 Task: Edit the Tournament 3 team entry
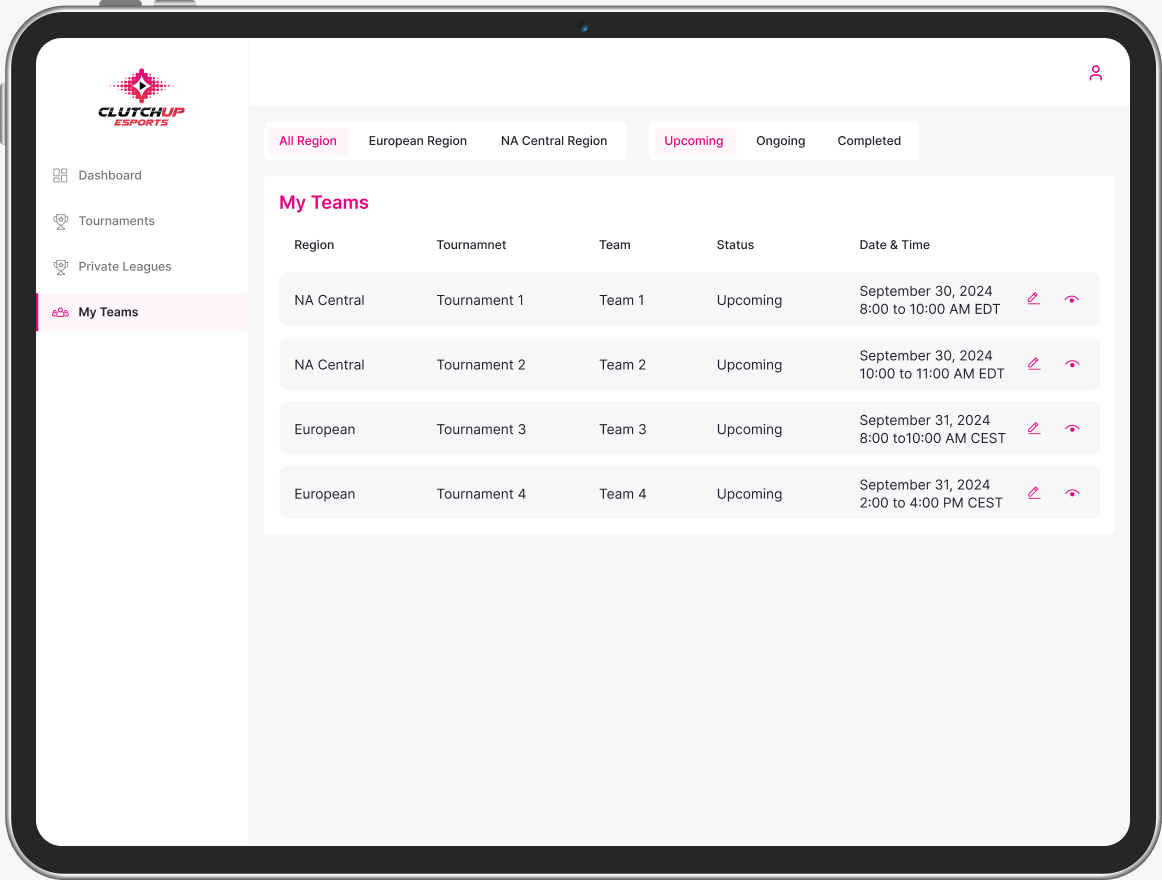coord(1034,428)
